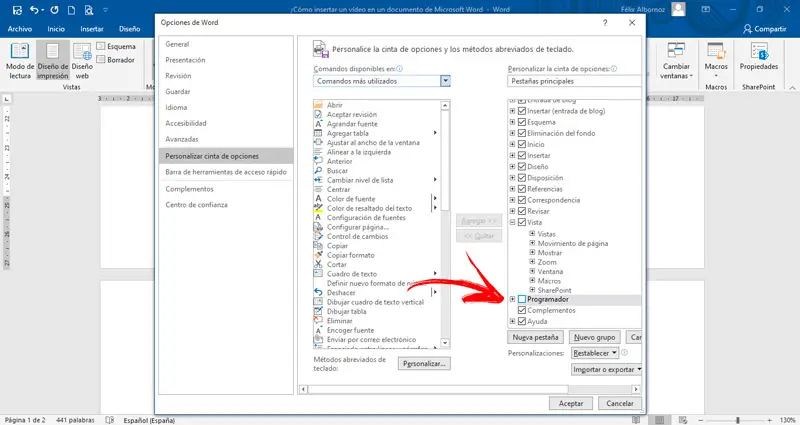Click Español (España) language in status bar
The image size is (800, 425).
[x=149, y=420]
